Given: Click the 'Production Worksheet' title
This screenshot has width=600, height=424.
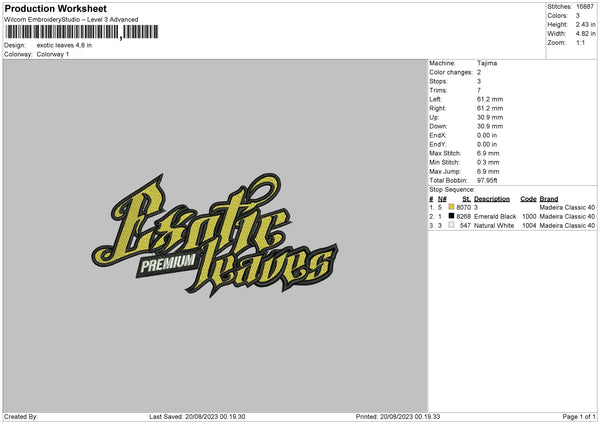Looking at the screenshot, I should [55, 8].
